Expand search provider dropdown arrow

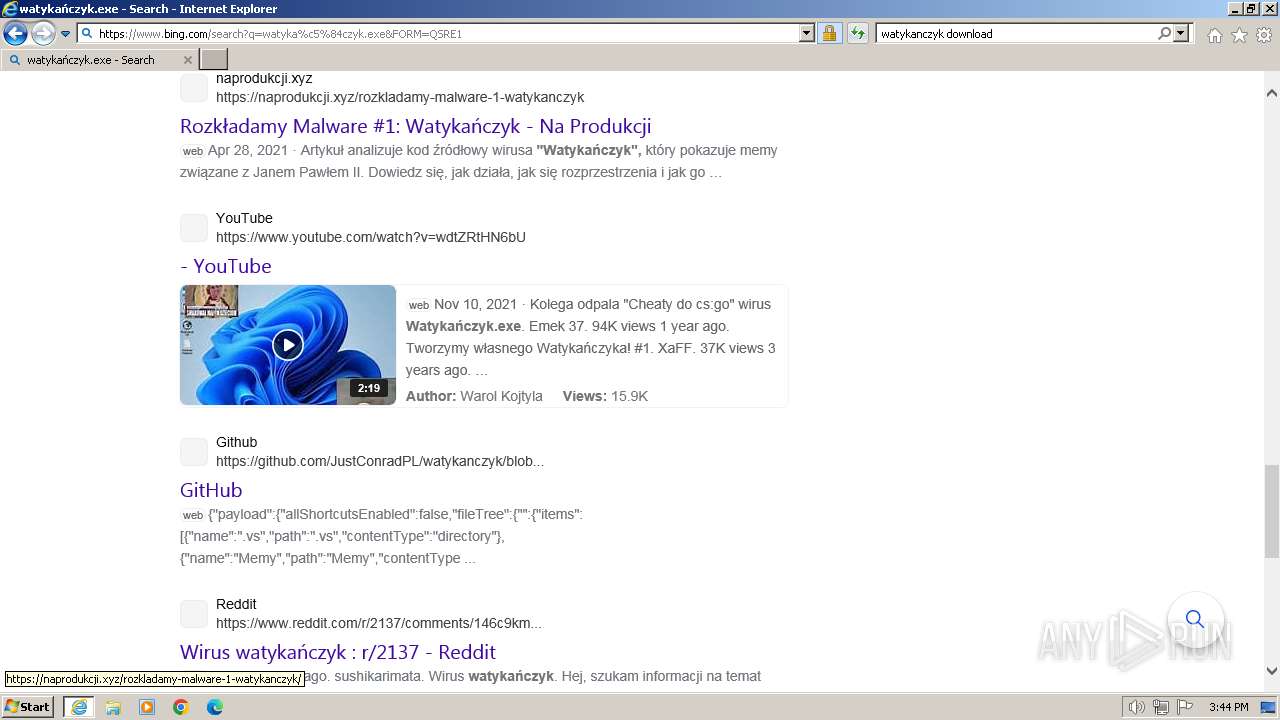tap(1181, 33)
